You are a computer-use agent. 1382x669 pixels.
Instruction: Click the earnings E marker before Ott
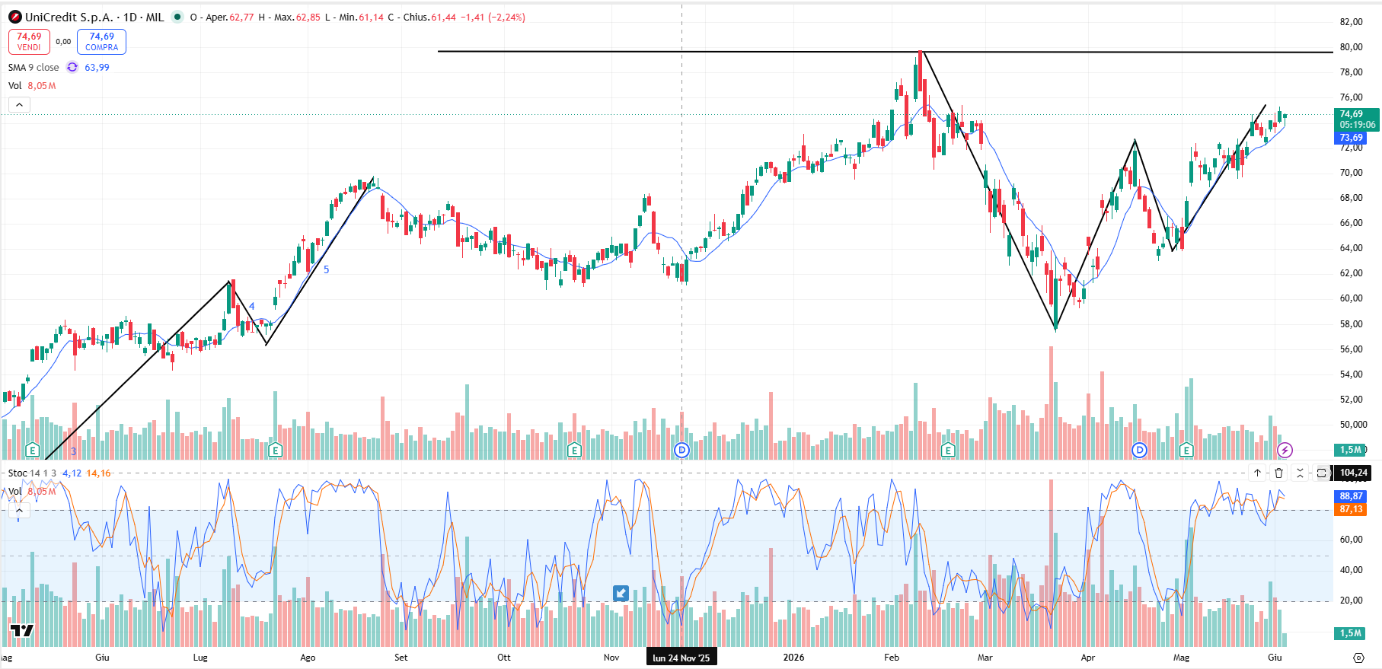tap(574, 450)
